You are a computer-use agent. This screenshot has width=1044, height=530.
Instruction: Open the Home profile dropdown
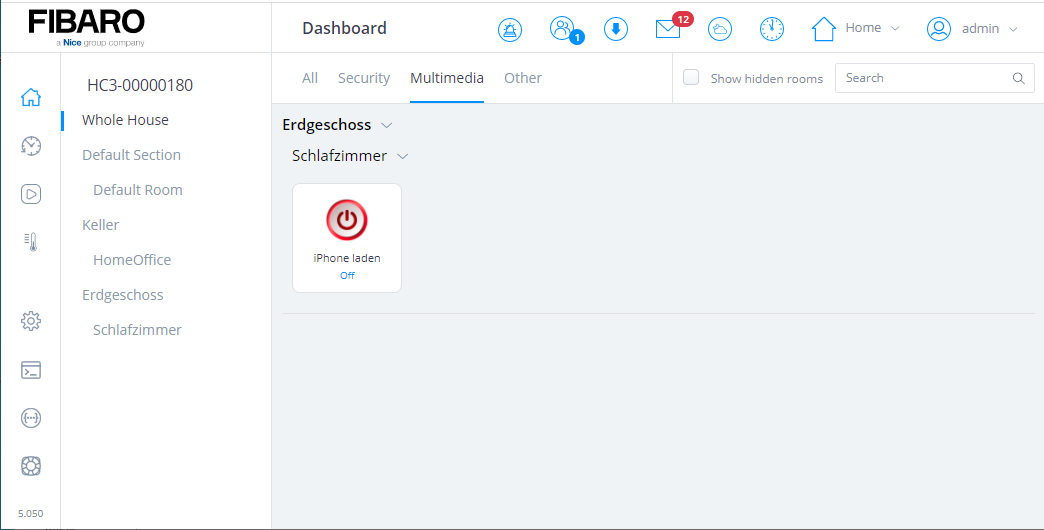click(856, 29)
